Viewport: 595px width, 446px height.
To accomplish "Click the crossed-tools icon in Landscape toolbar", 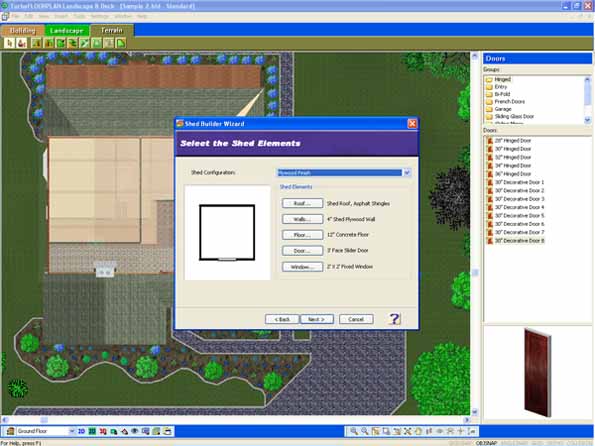I will pyautogui.click(x=84, y=43).
